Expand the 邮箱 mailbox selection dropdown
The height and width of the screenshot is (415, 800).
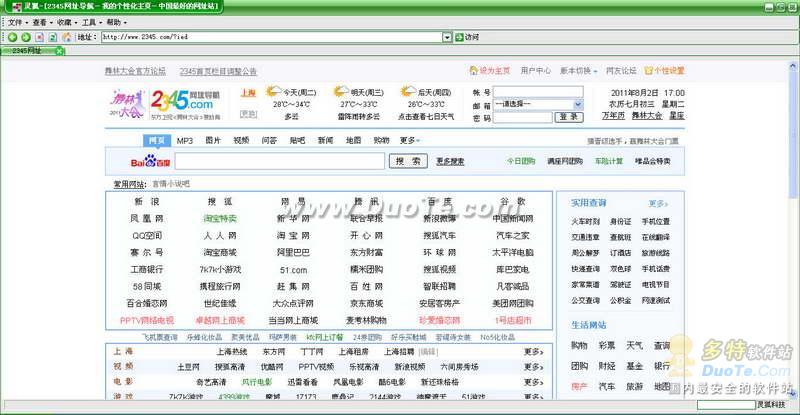coord(577,104)
